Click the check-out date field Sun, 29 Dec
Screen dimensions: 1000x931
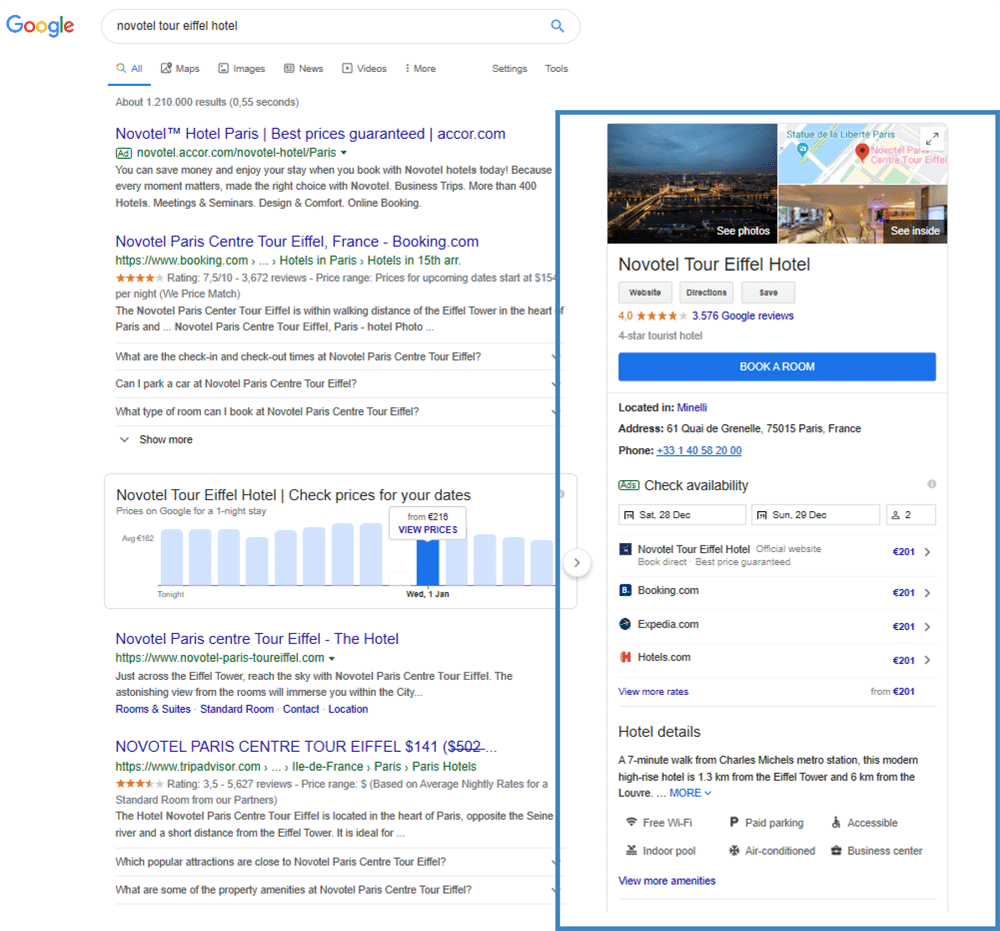tap(815, 515)
